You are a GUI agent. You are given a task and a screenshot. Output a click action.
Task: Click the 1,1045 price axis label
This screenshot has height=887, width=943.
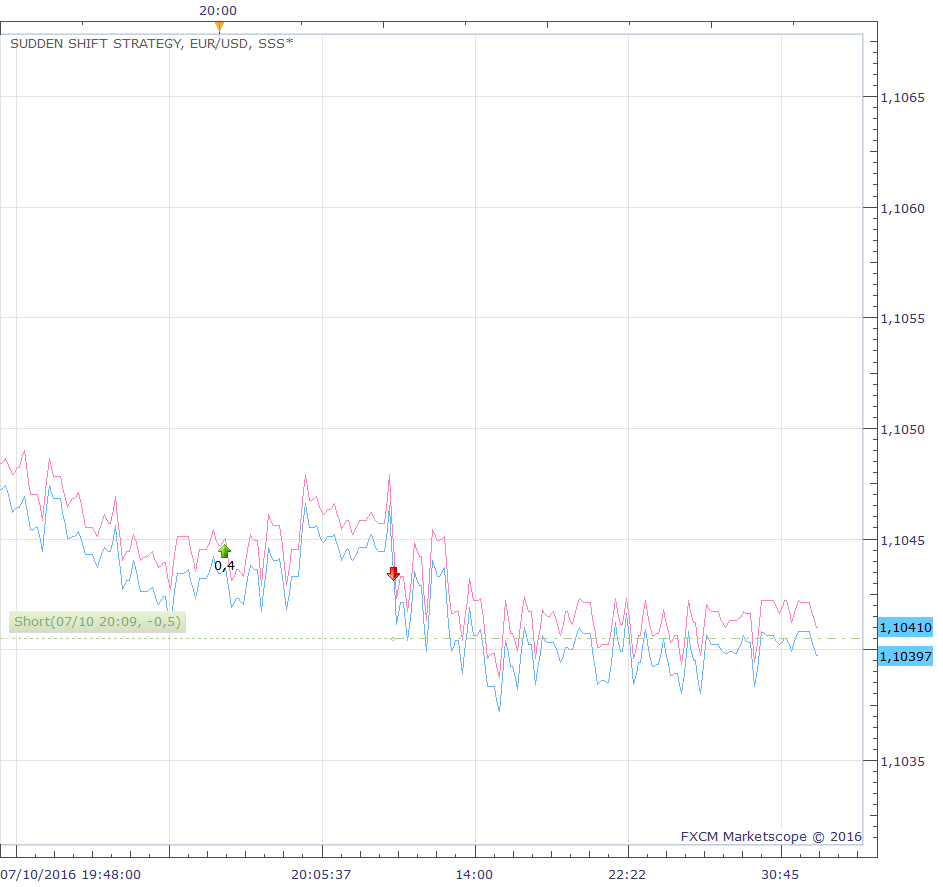[x=903, y=540]
